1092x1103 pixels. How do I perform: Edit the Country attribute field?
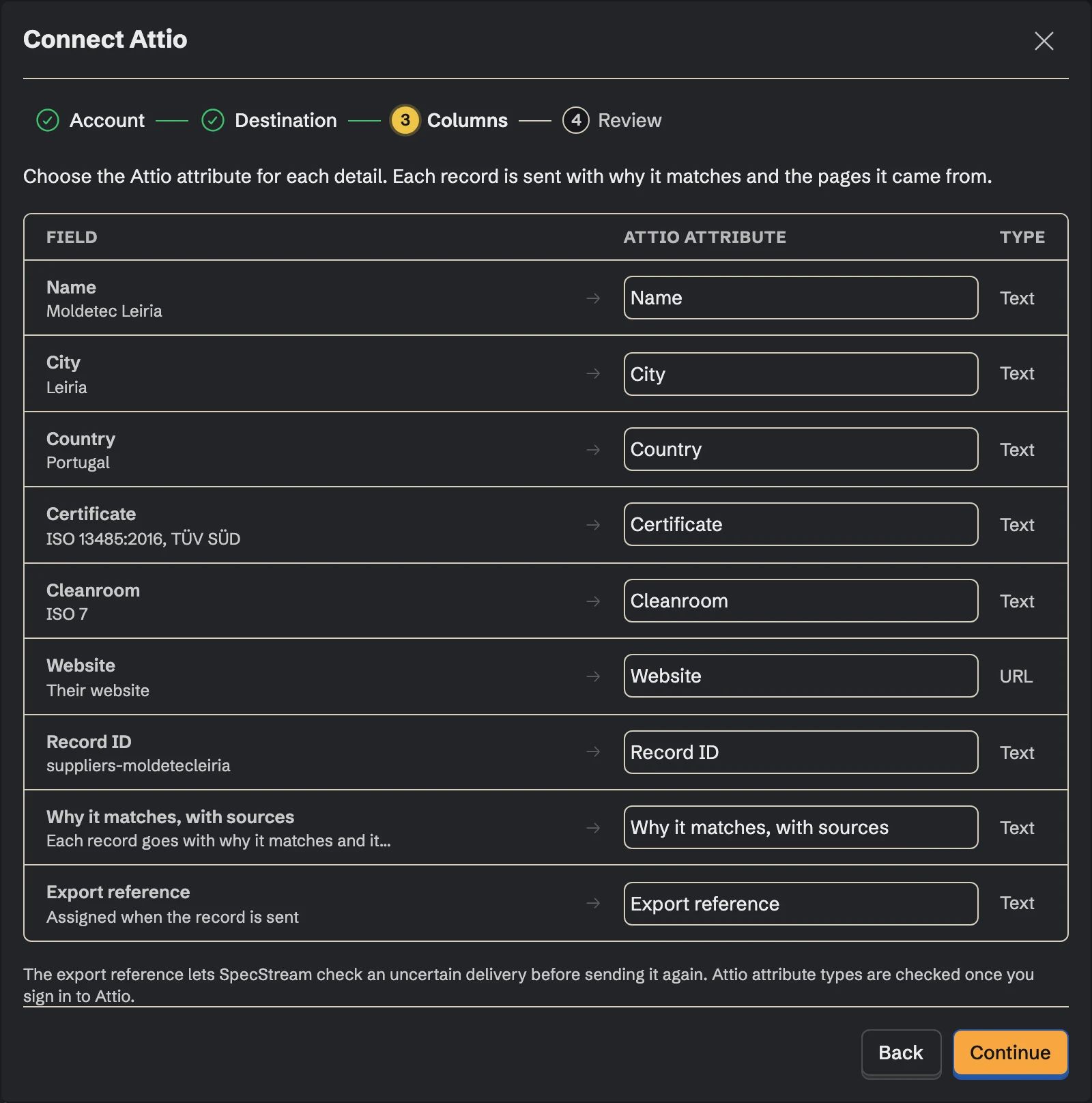pyautogui.click(x=801, y=449)
